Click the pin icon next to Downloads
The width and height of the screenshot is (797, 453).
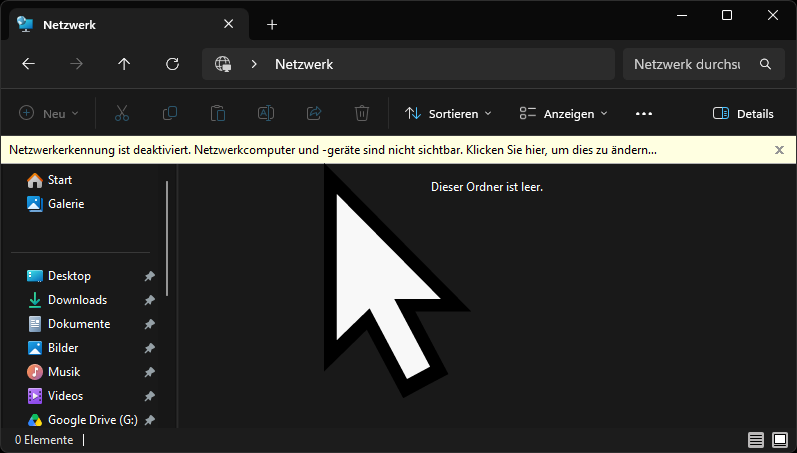(x=149, y=300)
